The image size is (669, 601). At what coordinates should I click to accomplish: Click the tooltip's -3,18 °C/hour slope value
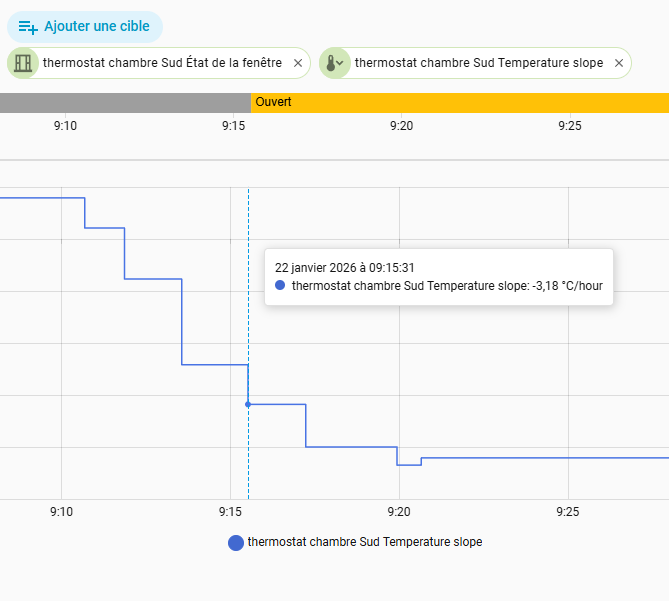pyautogui.click(x=566, y=286)
